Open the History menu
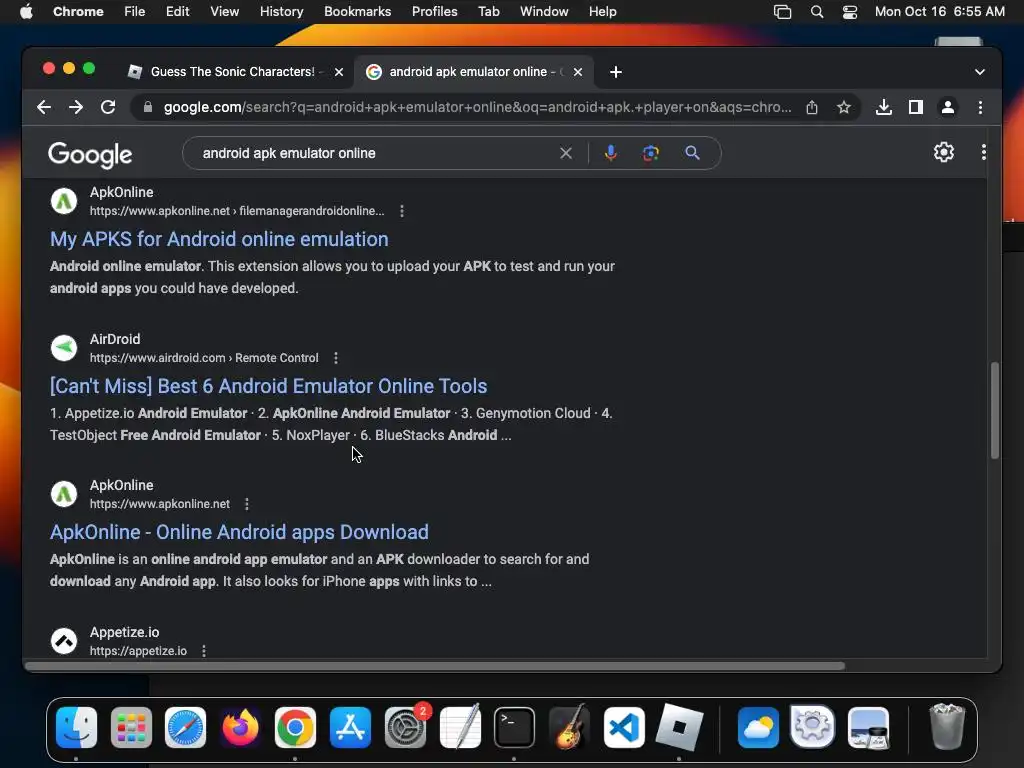 pyautogui.click(x=281, y=12)
